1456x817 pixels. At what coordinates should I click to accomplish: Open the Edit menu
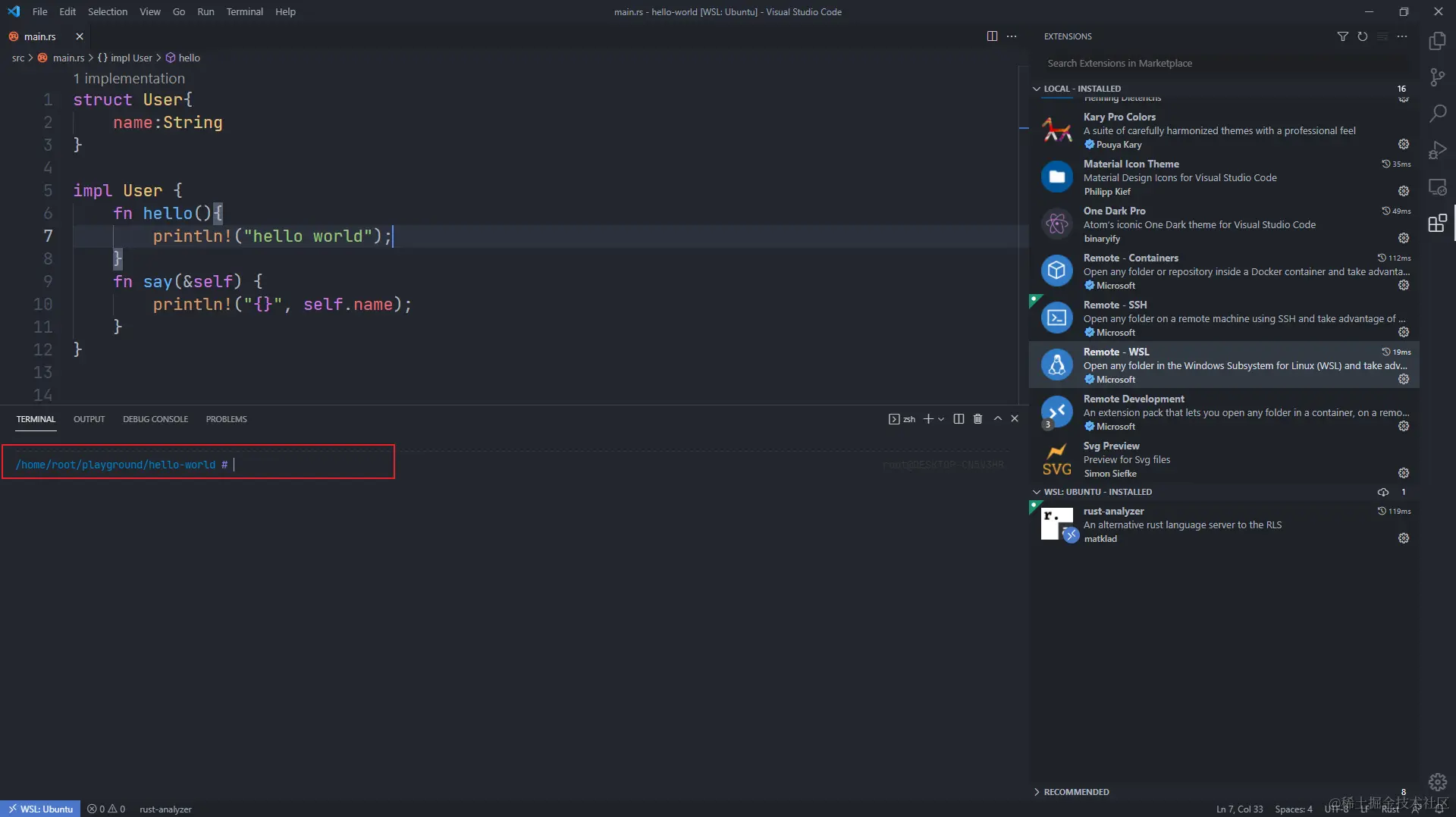tap(67, 11)
